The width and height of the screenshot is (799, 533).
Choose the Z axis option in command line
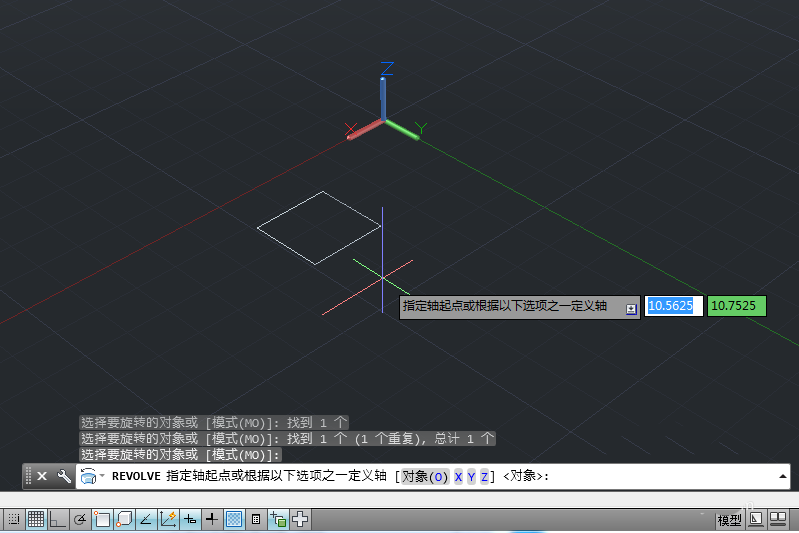(x=484, y=476)
